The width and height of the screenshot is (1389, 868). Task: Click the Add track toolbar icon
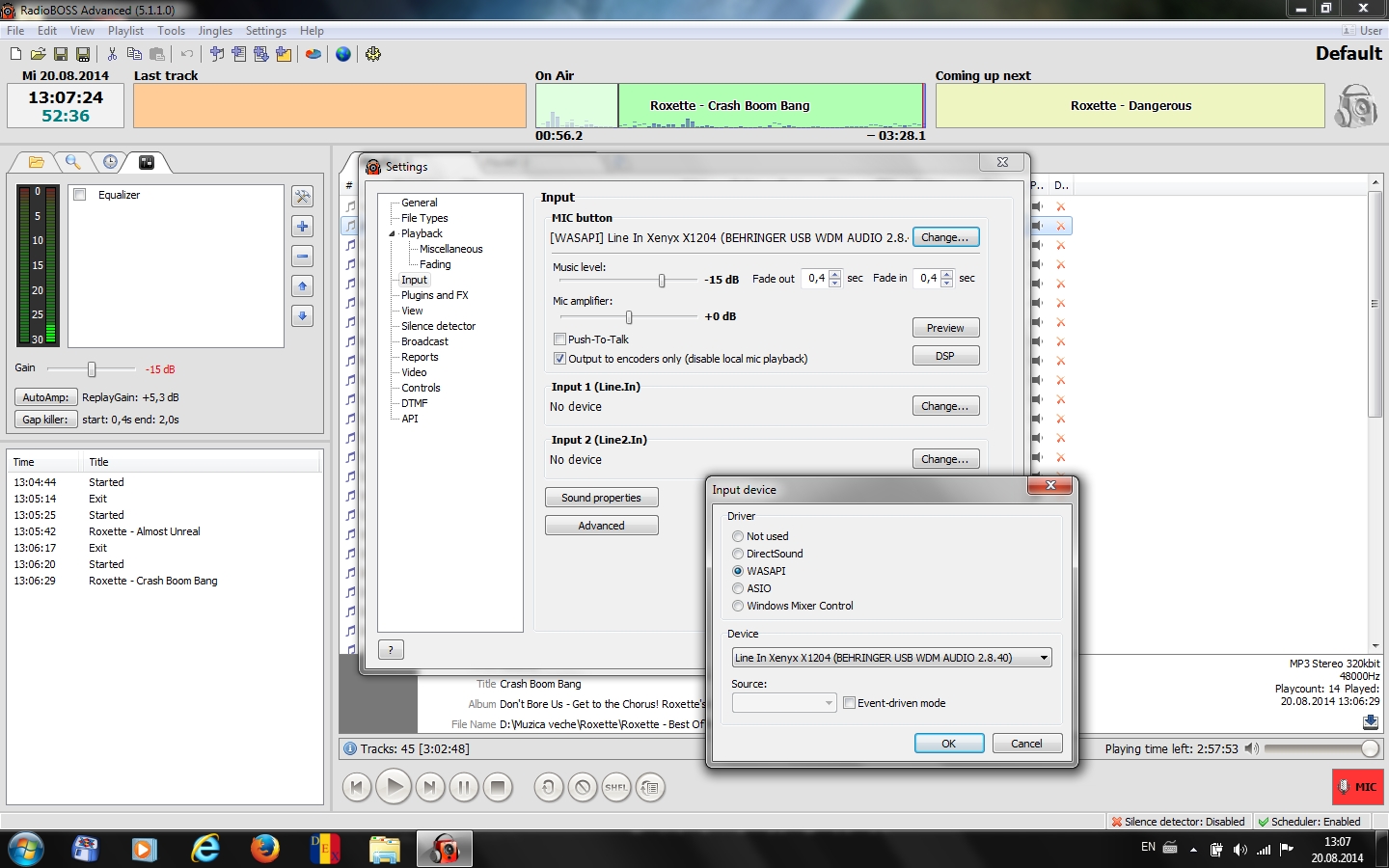pos(217,54)
